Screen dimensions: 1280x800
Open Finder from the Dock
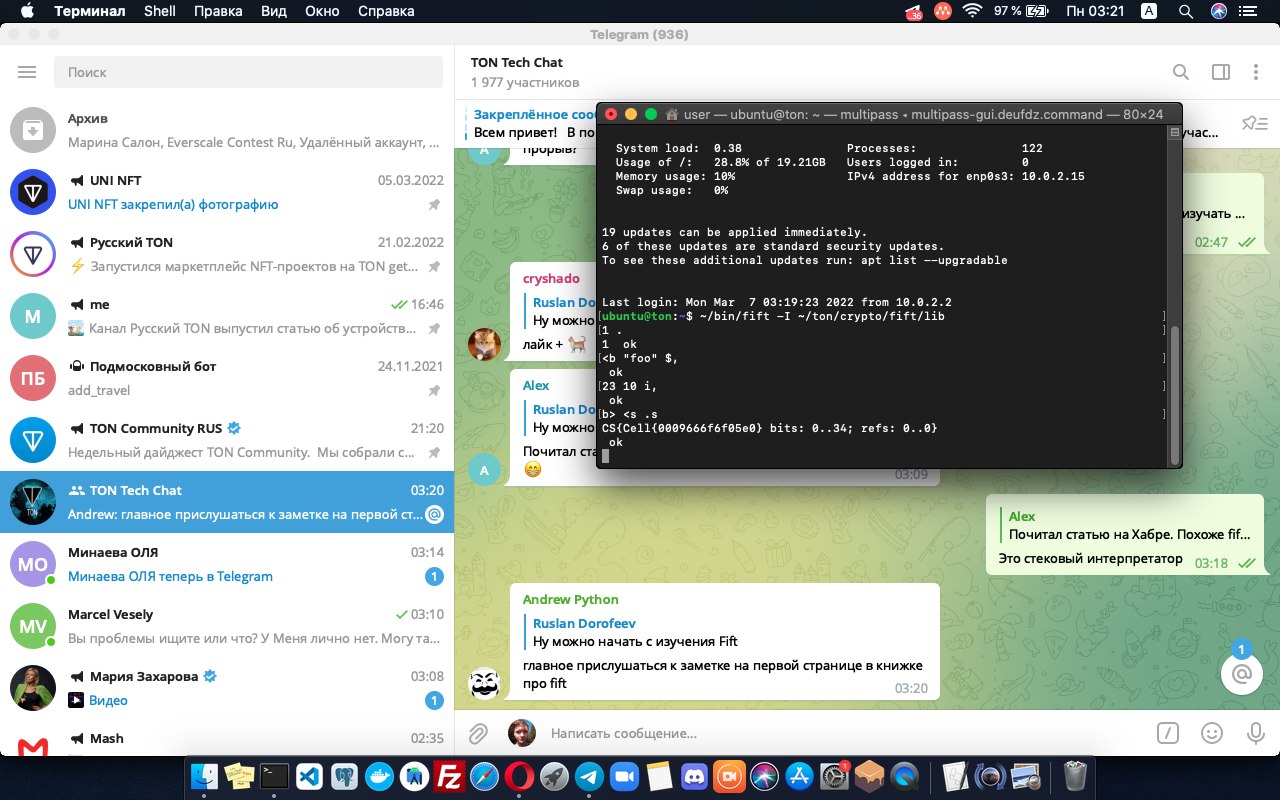[204, 775]
